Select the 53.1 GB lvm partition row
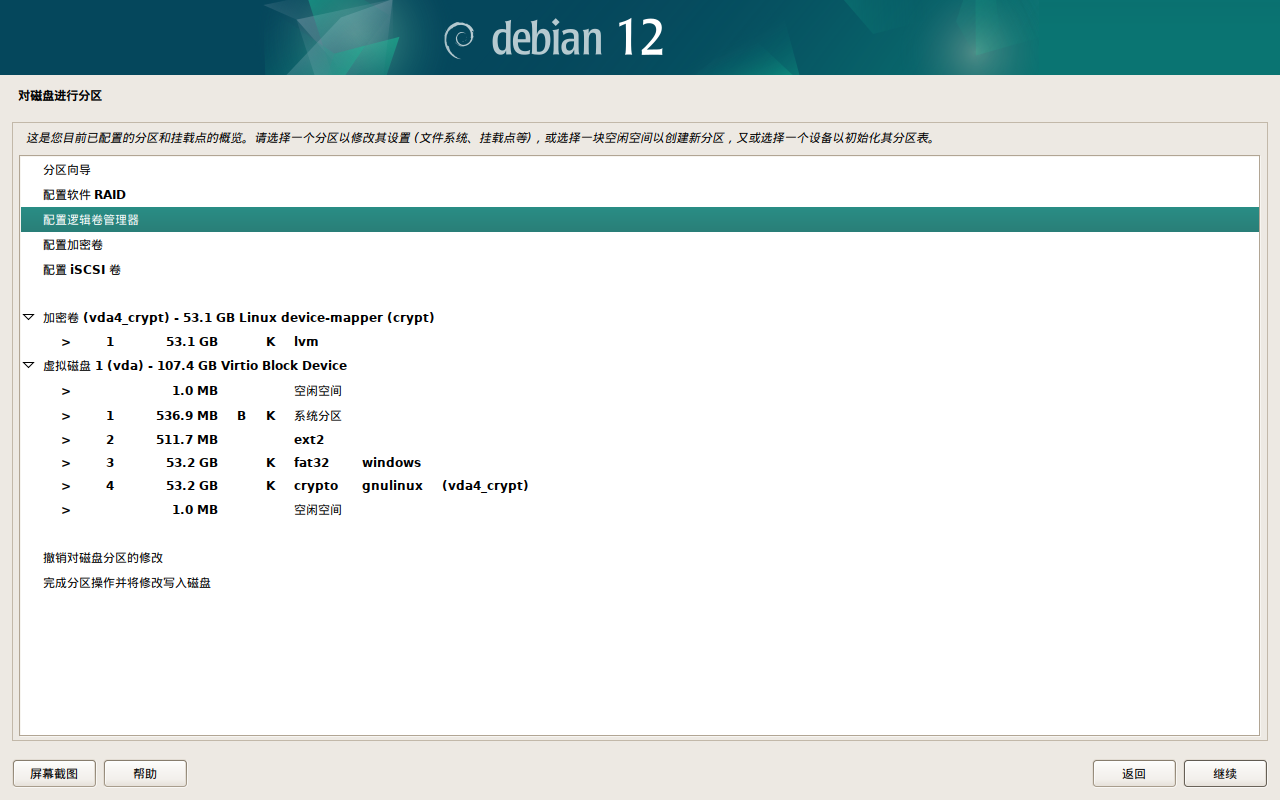This screenshot has height=800, width=1280. point(640,341)
